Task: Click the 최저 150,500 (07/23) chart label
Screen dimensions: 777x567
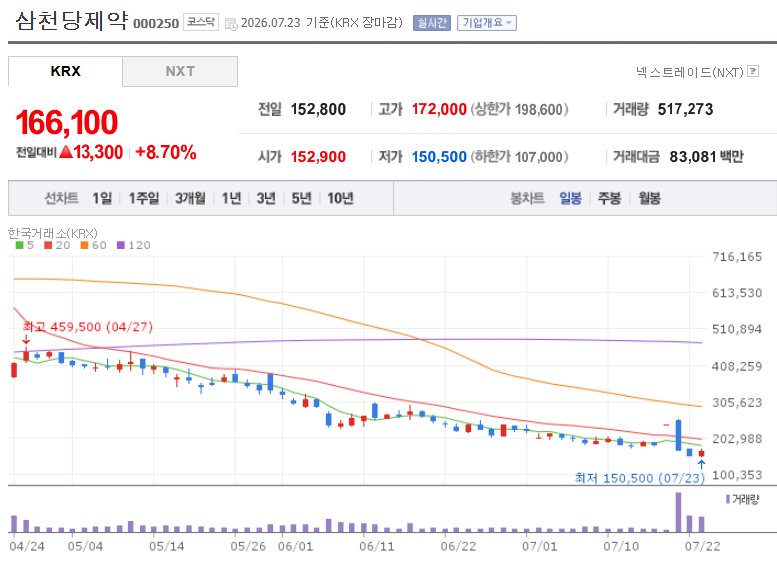Action: coord(640,478)
